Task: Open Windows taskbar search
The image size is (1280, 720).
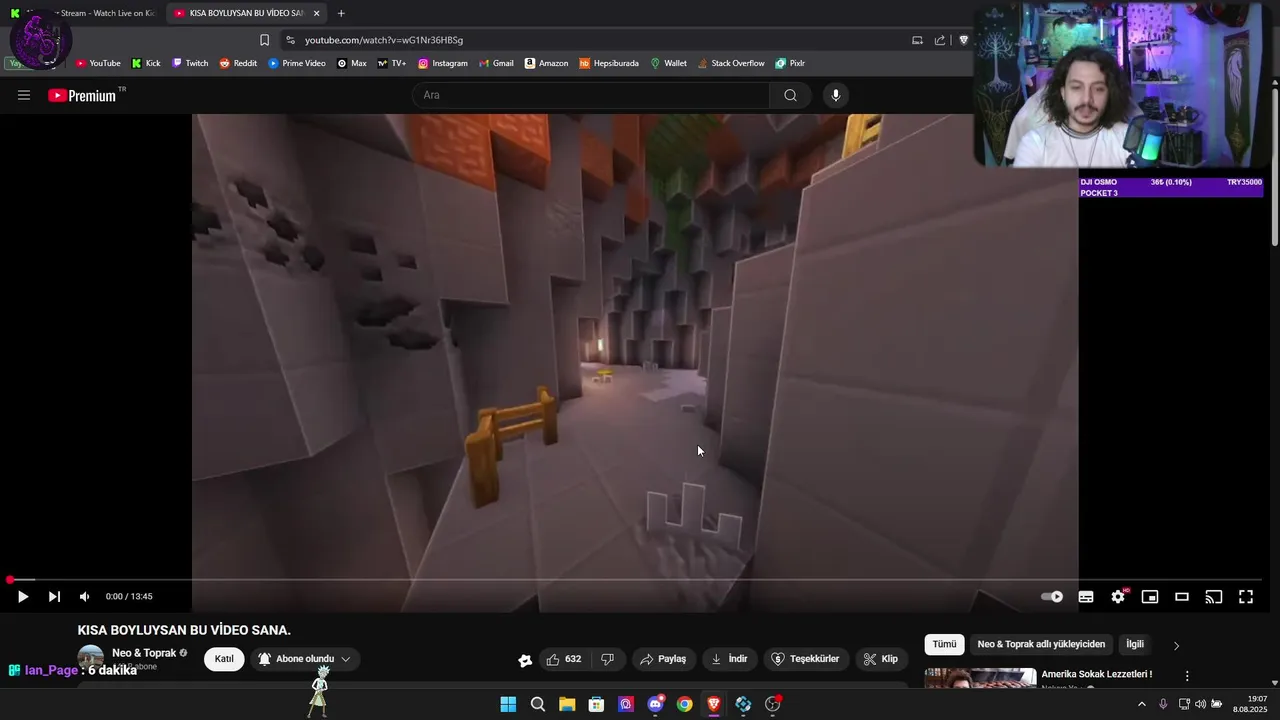Action: click(538, 704)
